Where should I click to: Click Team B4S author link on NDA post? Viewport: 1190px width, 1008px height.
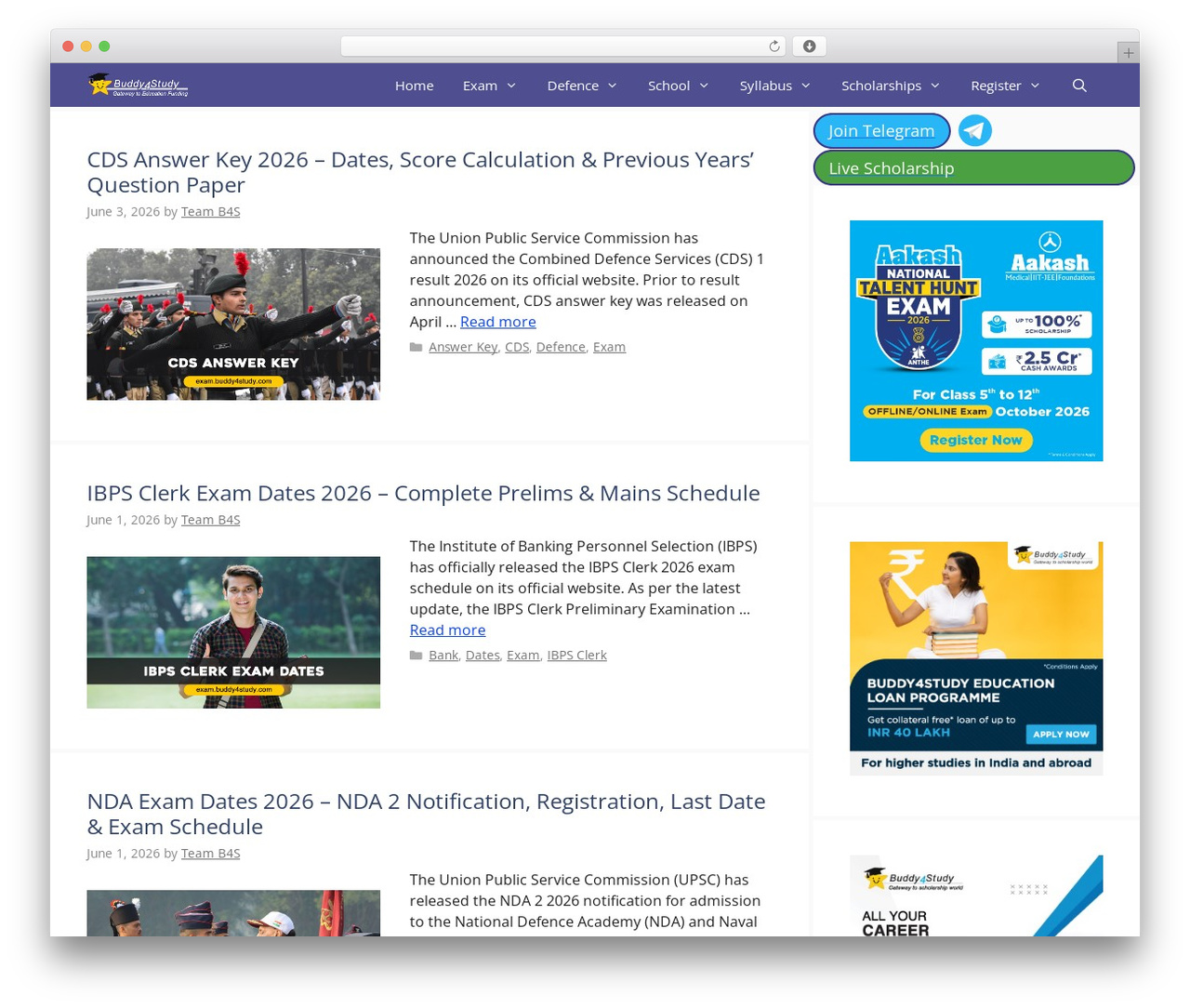coord(210,854)
